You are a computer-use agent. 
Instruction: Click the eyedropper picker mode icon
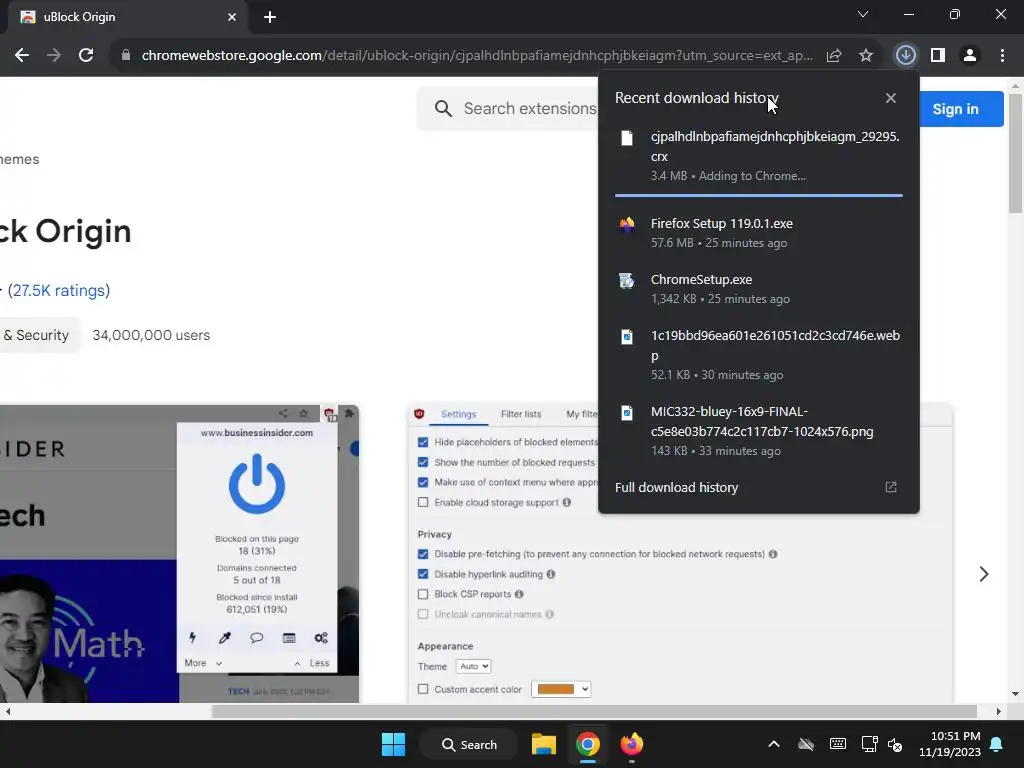225,637
